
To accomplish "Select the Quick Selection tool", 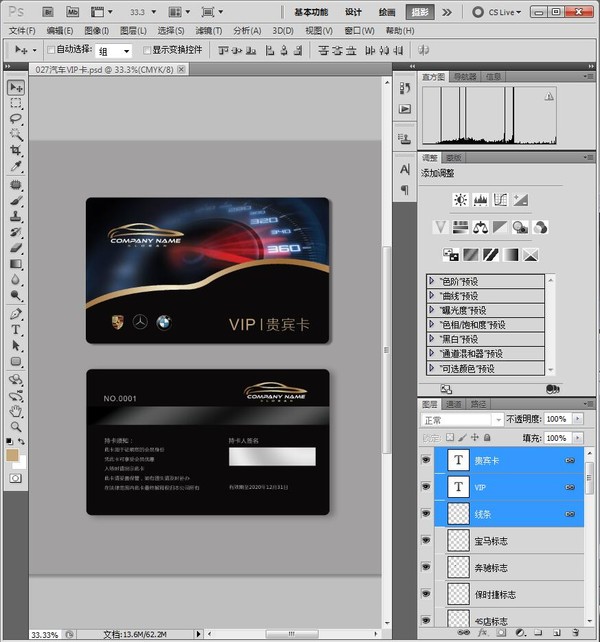I will point(16,134).
